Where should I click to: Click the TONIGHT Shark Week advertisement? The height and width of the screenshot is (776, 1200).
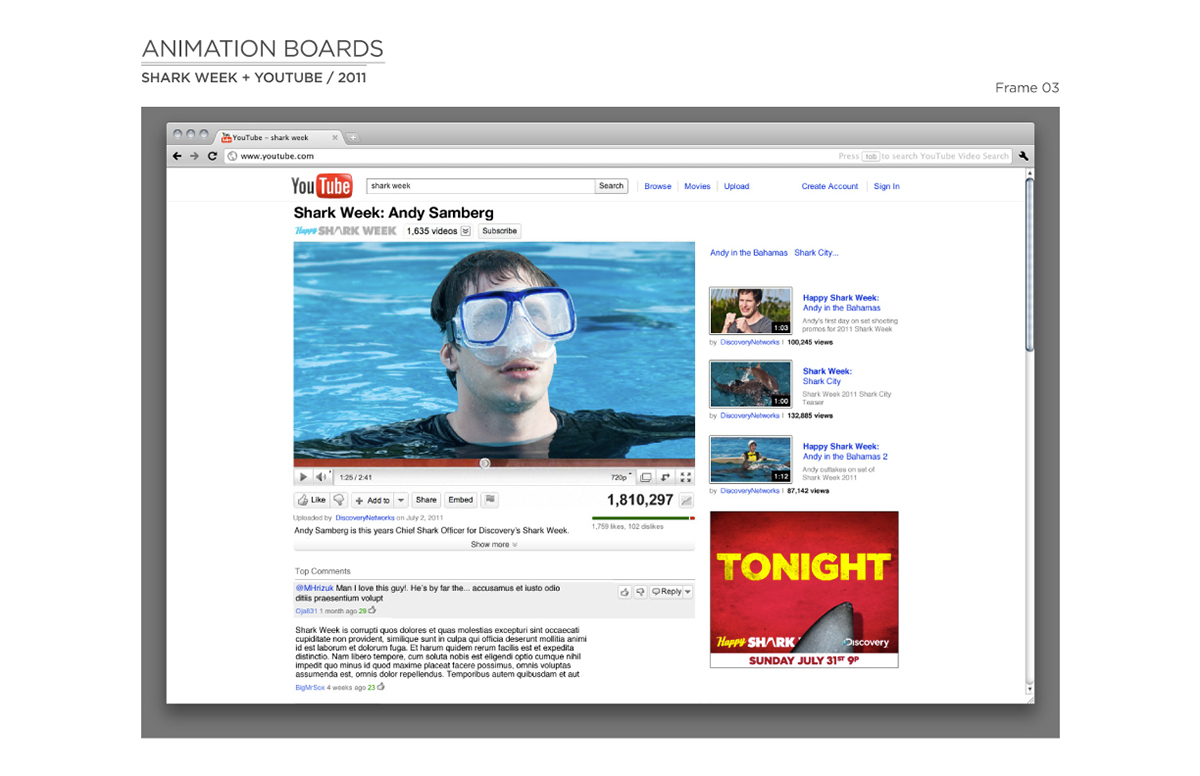804,589
